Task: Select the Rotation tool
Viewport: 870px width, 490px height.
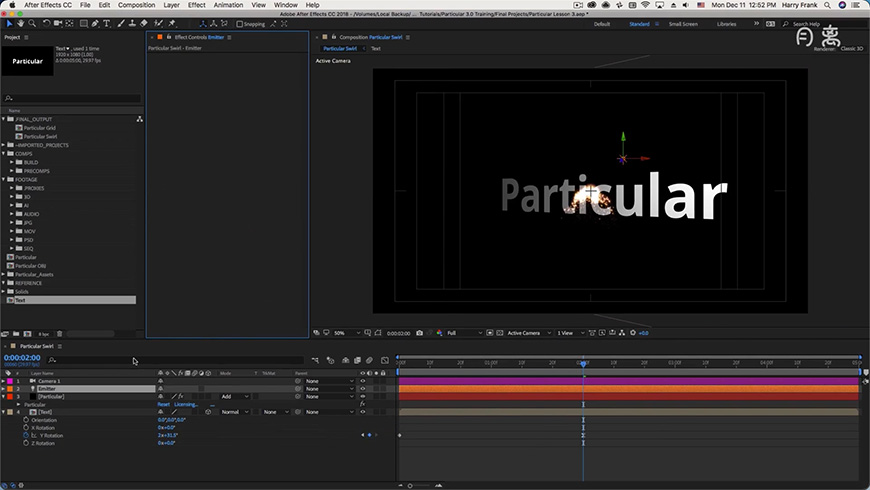Action: pyautogui.click(x=47, y=24)
